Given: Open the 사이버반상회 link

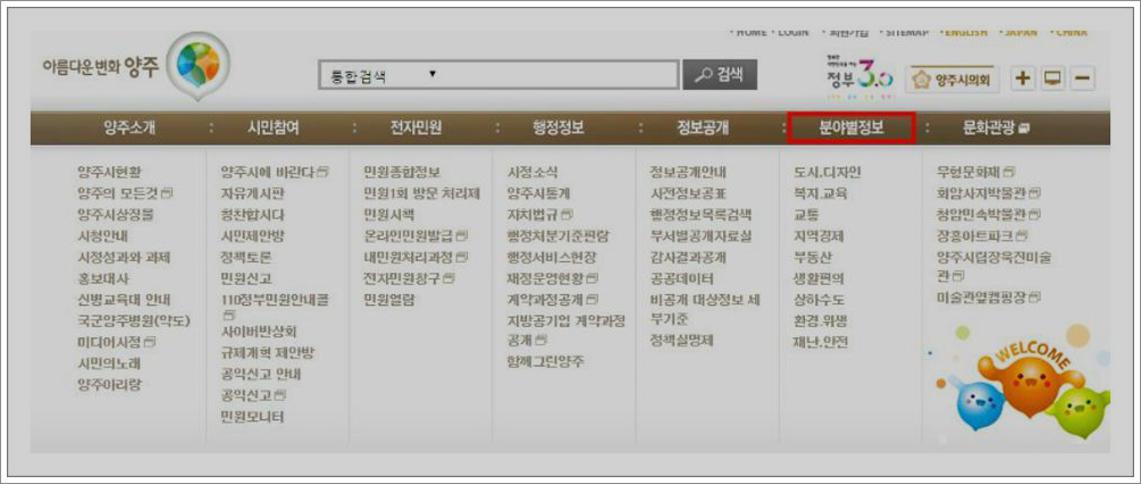Looking at the screenshot, I should coord(259,332).
